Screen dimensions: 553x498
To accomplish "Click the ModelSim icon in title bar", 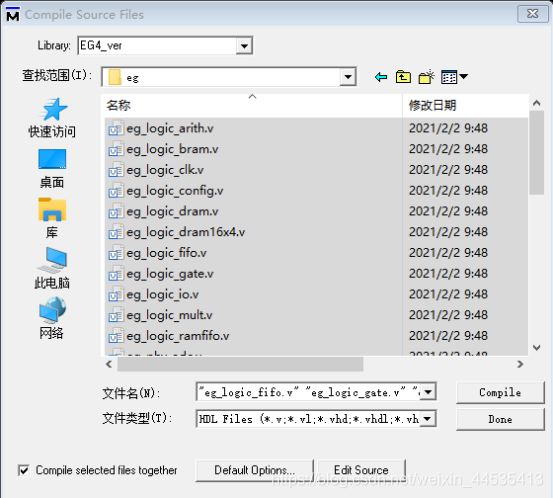I will click(x=13, y=14).
